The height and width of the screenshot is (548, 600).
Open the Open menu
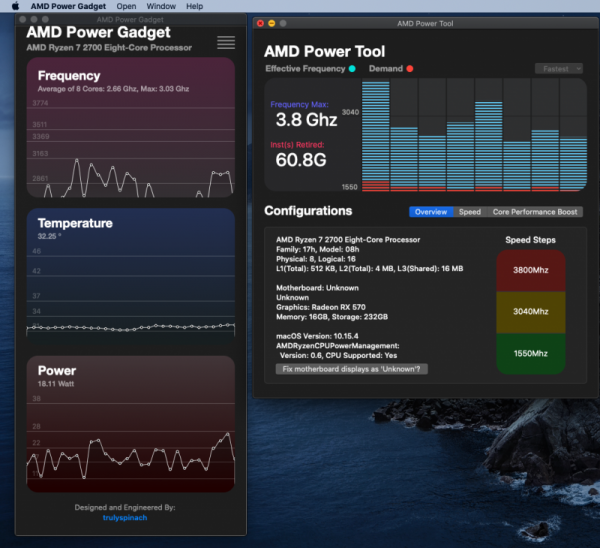point(126,6)
